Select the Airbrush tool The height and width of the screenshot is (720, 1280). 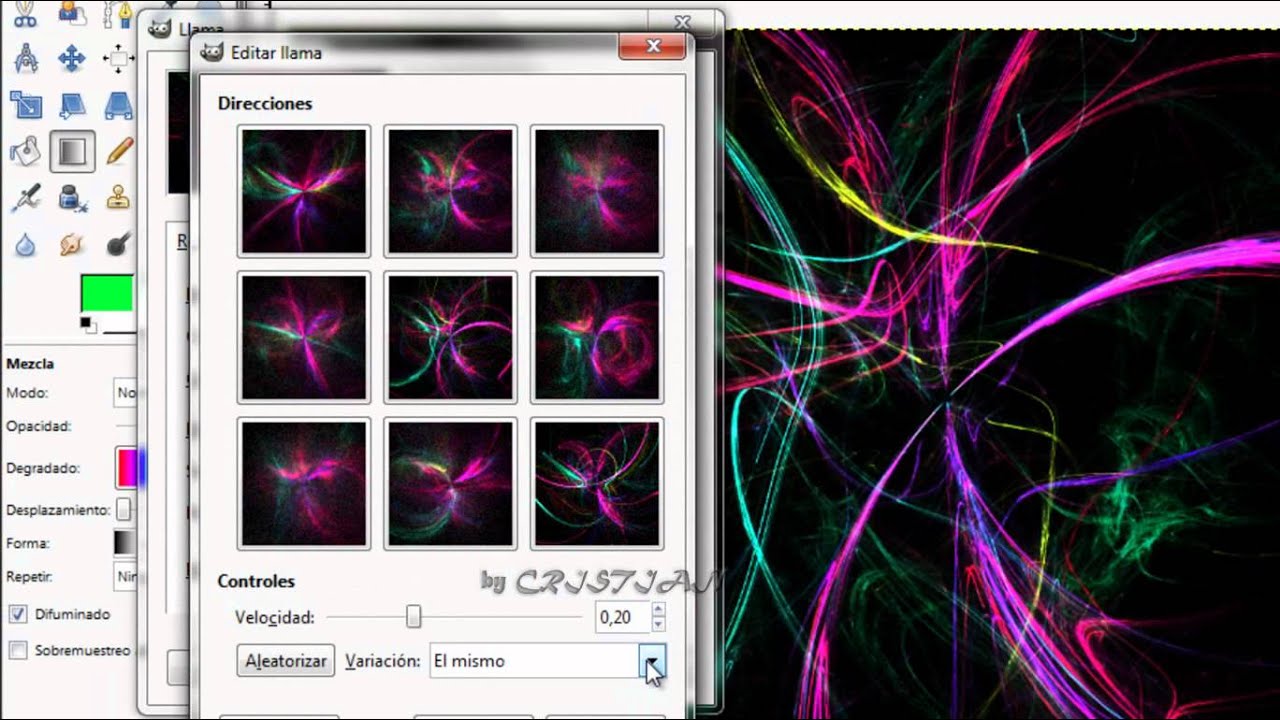click(x=24, y=197)
